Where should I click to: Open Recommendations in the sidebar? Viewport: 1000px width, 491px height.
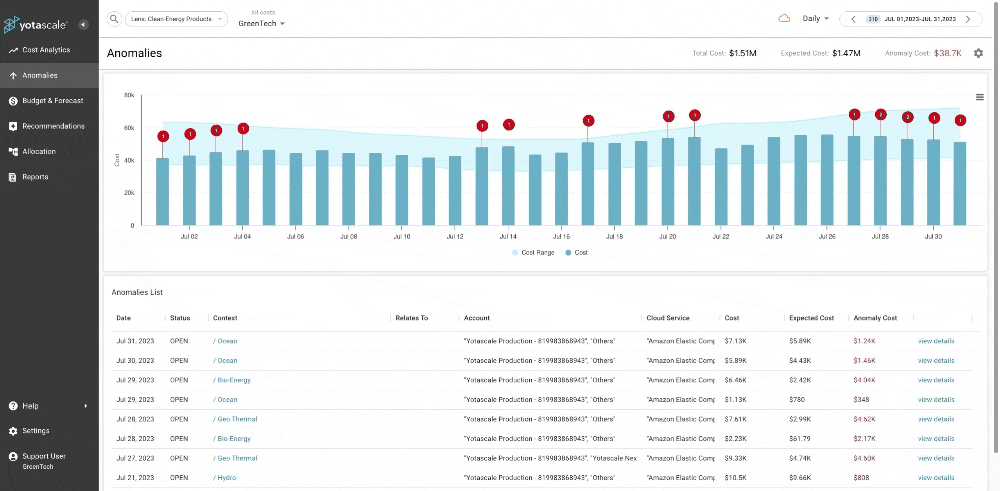pos(49,126)
